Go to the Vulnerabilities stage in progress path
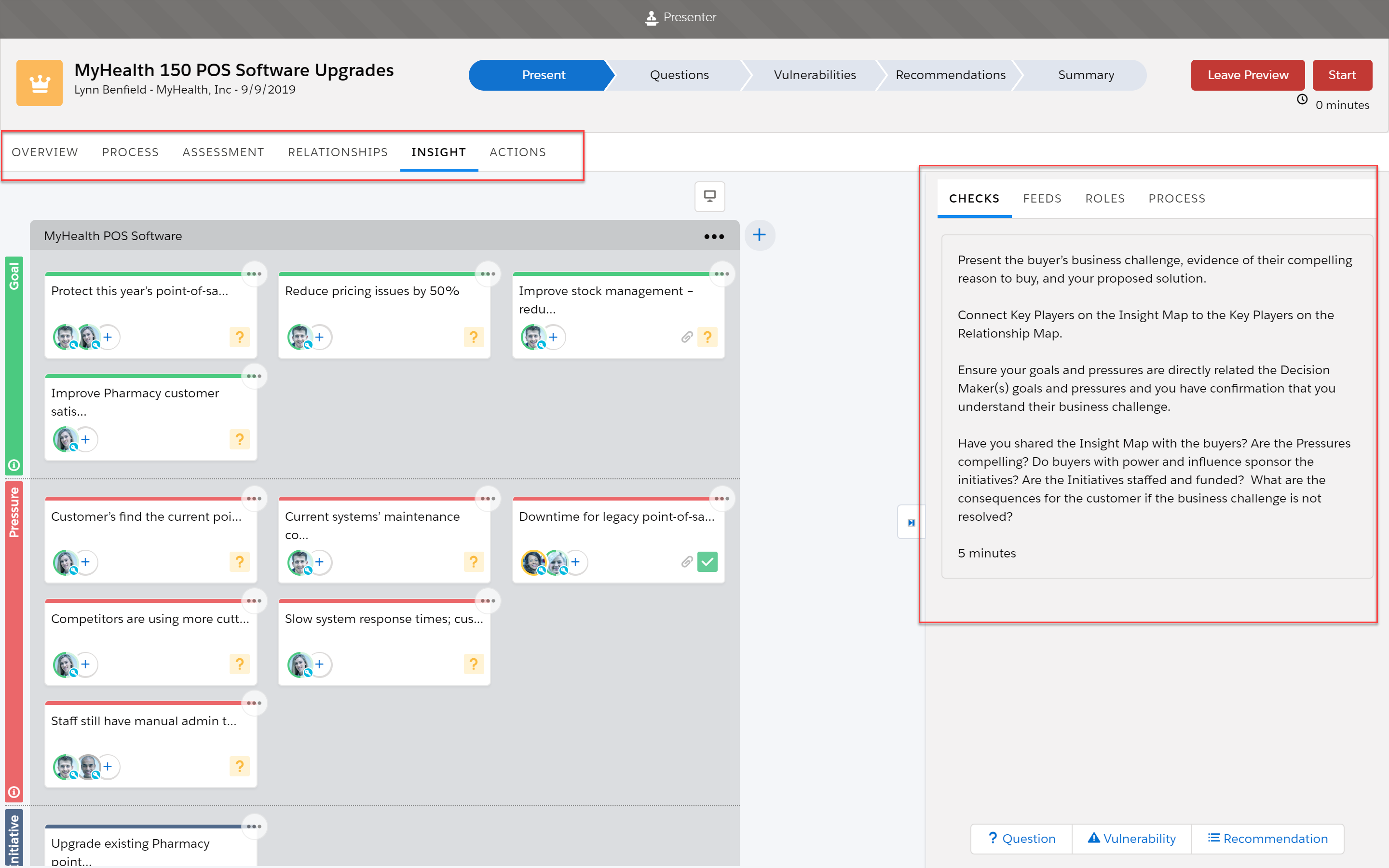Screen dimensions: 1389x868 click(815, 75)
